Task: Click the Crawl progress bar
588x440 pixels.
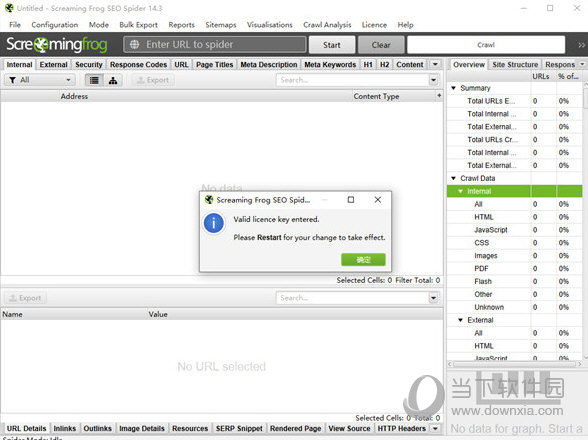Action: click(x=486, y=45)
